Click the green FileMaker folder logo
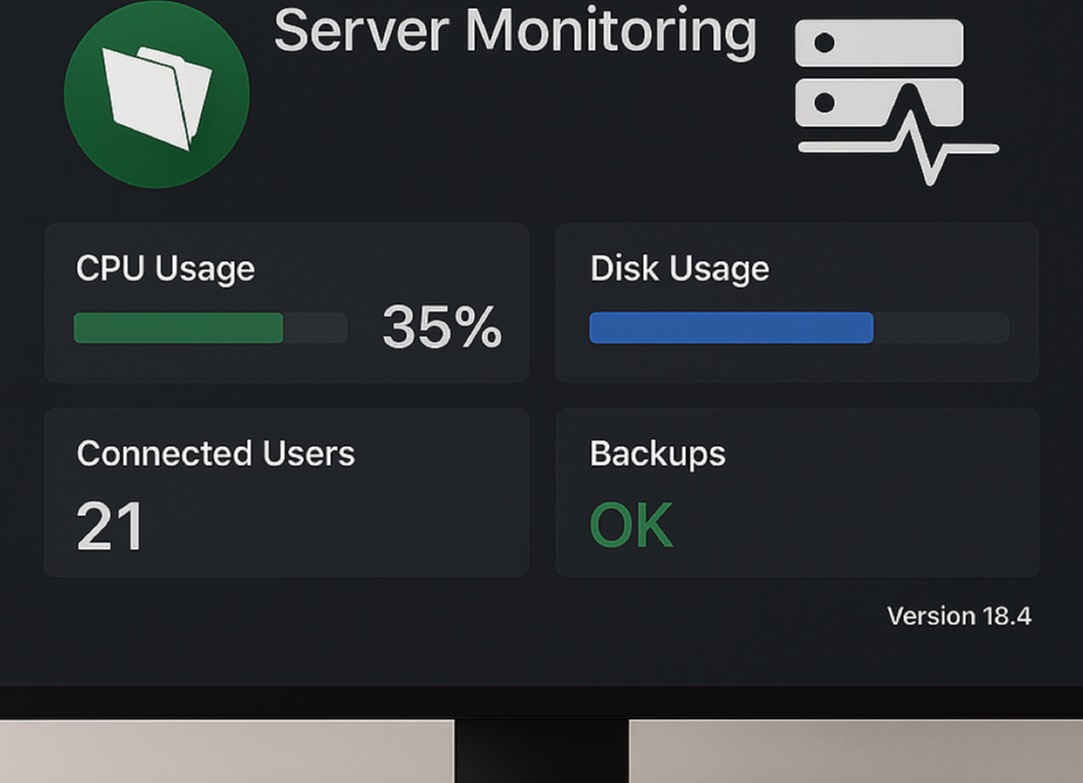Image resolution: width=1083 pixels, height=783 pixels. (x=156, y=96)
